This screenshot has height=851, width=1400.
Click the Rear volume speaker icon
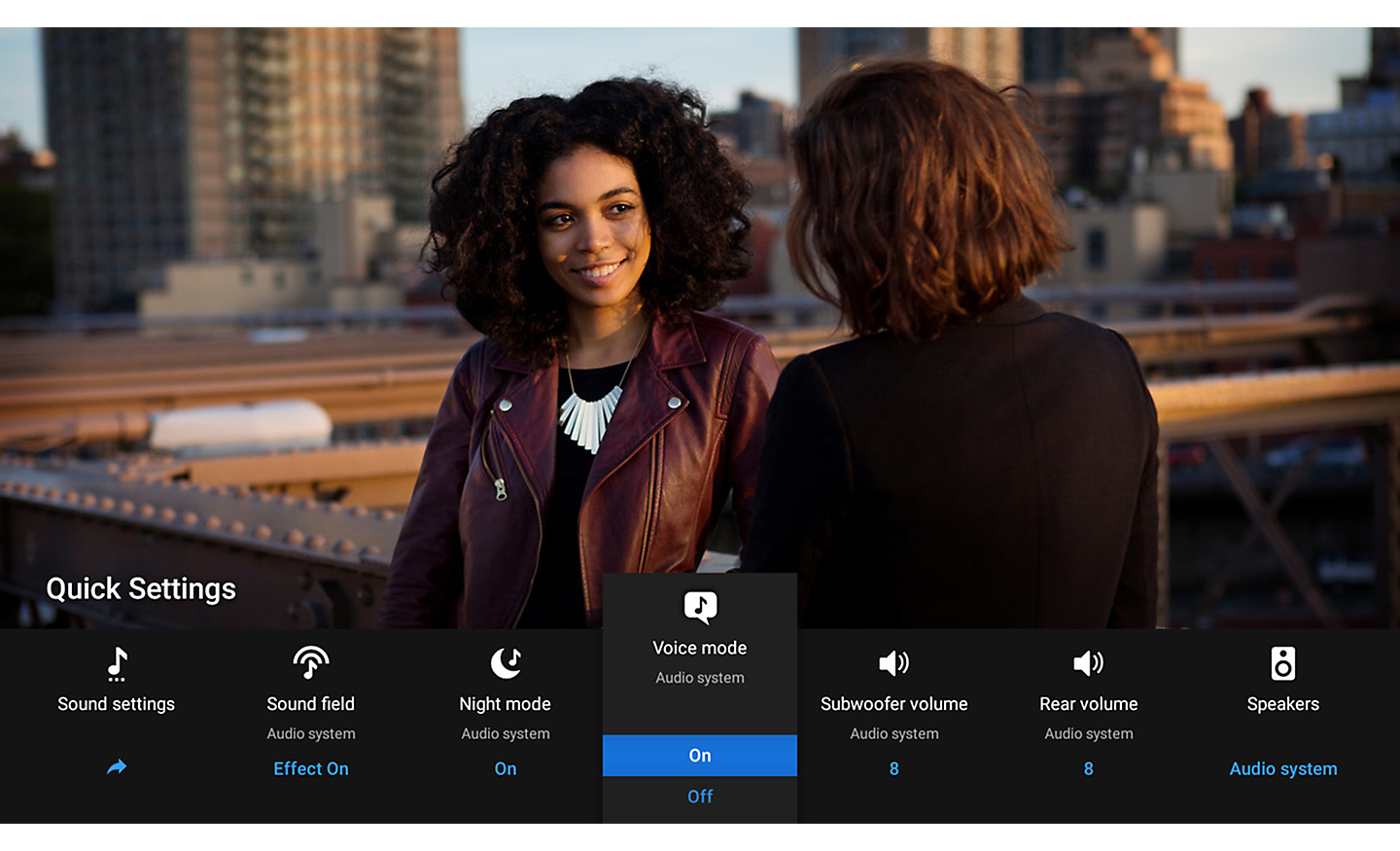1088,663
